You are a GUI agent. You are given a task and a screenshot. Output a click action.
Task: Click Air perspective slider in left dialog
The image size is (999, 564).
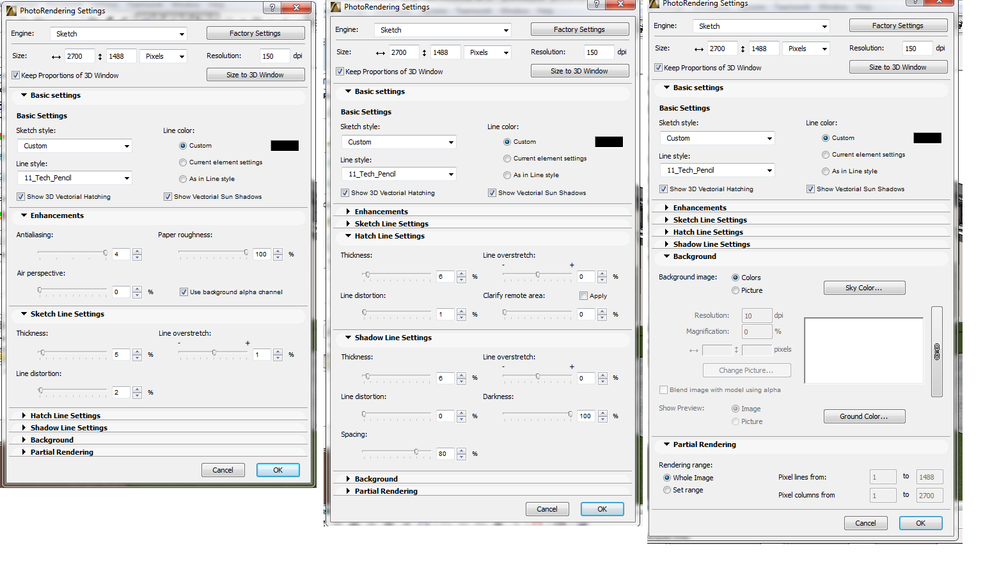72,291
